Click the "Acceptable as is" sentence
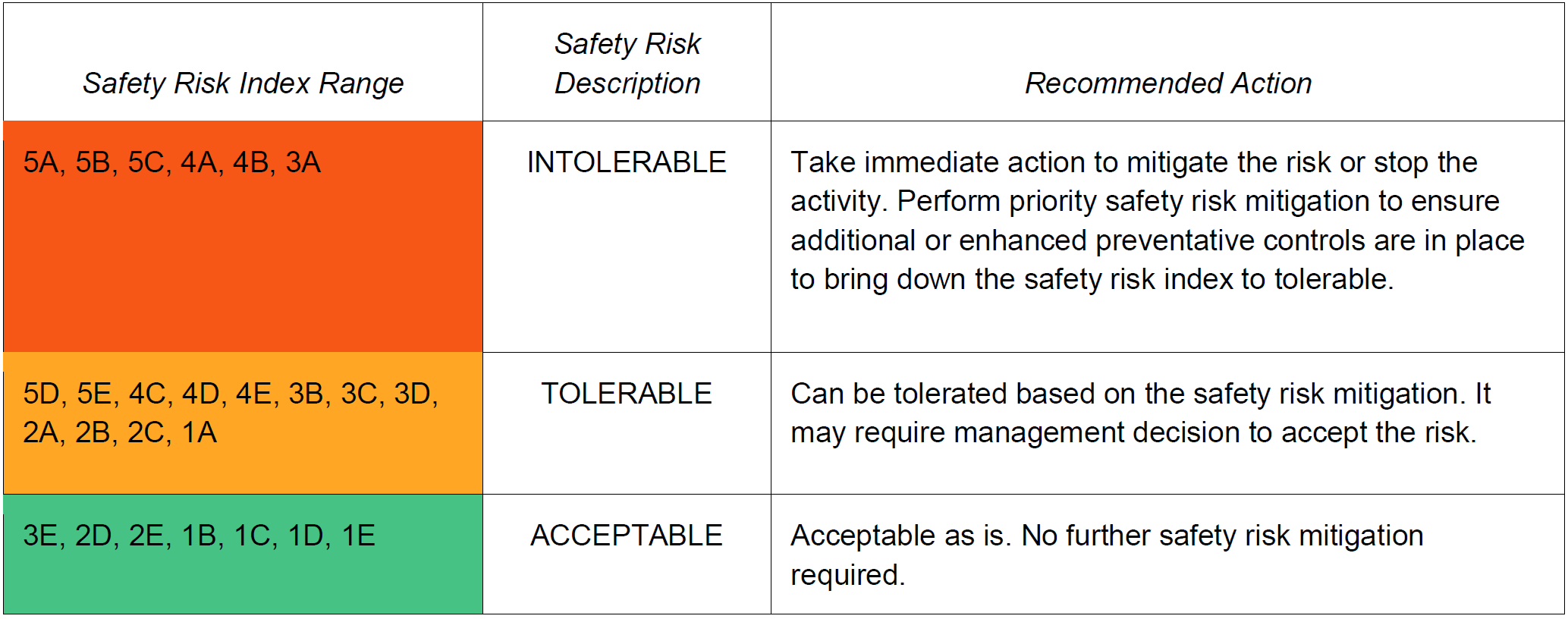 1106,536
